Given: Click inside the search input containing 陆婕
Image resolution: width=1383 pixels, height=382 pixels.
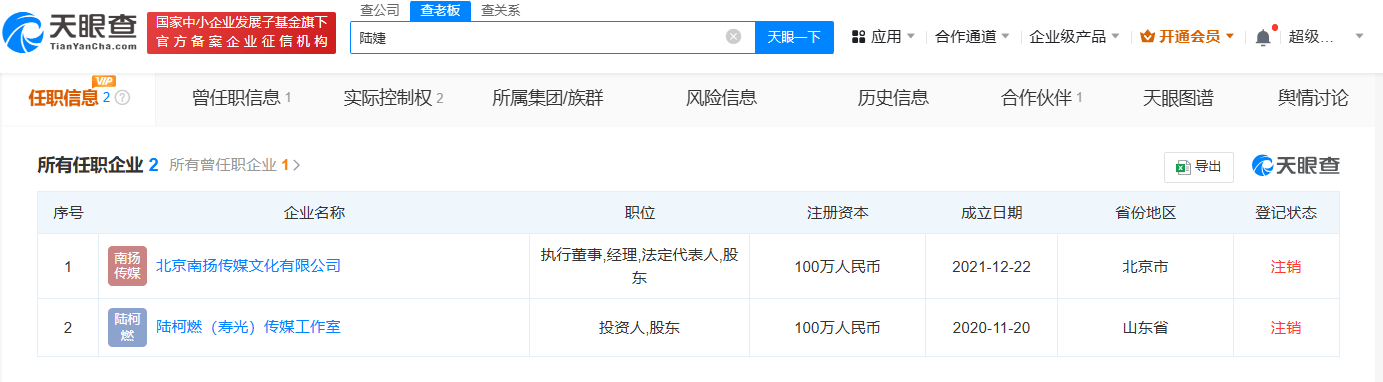Looking at the screenshot, I should pyautogui.click(x=540, y=37).
